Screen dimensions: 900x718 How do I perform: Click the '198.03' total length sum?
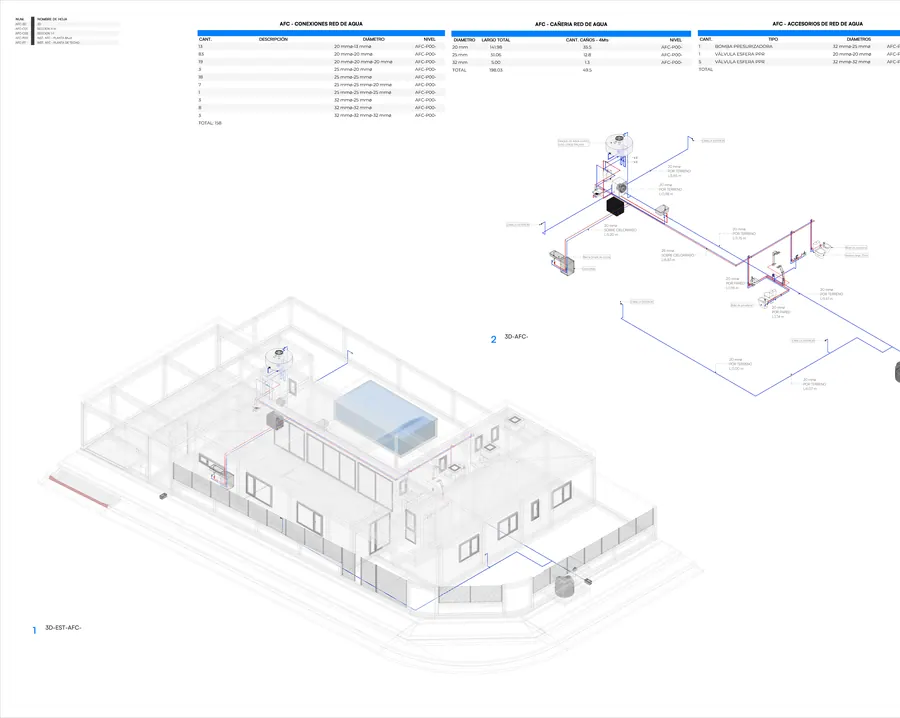[x=496, y=70]
